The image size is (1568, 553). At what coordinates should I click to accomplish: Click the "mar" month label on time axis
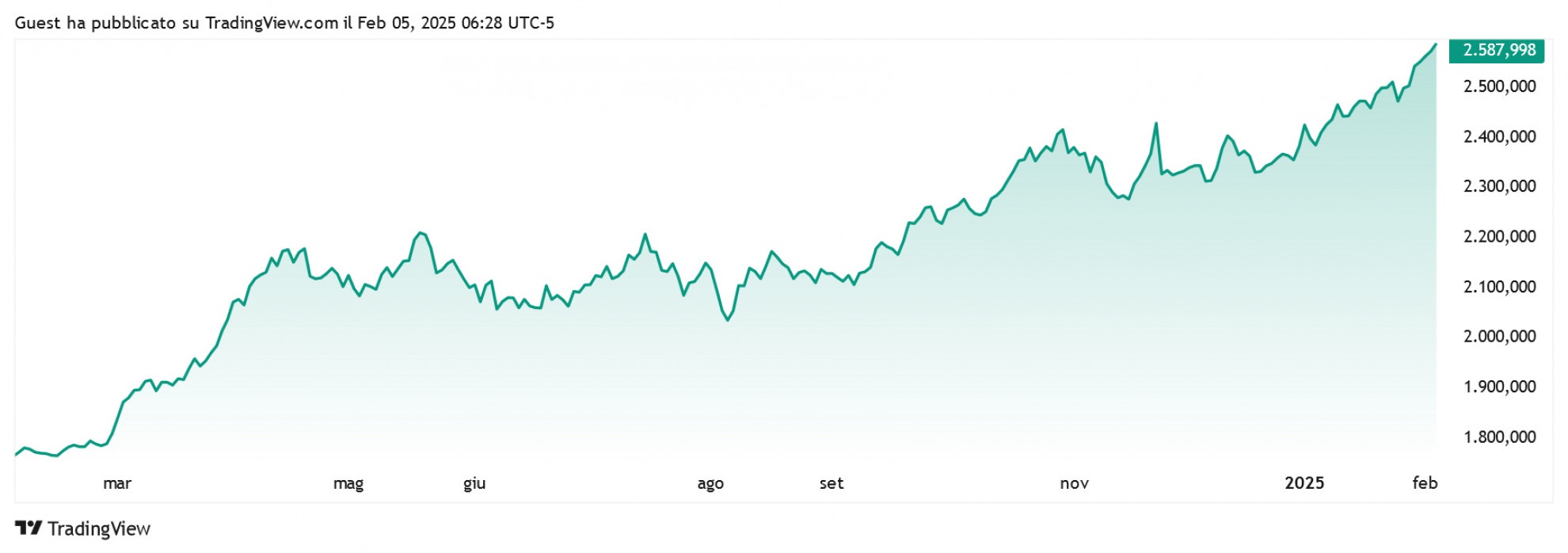(x=117, y=483)
